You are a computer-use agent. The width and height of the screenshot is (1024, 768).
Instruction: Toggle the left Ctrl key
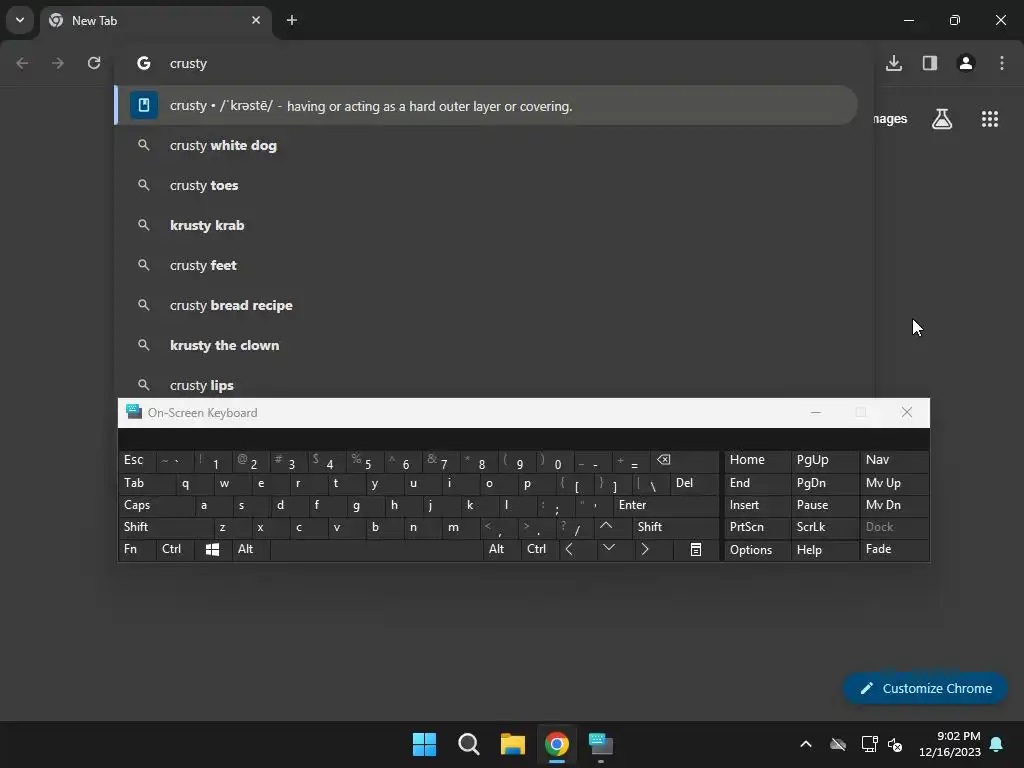176,549
